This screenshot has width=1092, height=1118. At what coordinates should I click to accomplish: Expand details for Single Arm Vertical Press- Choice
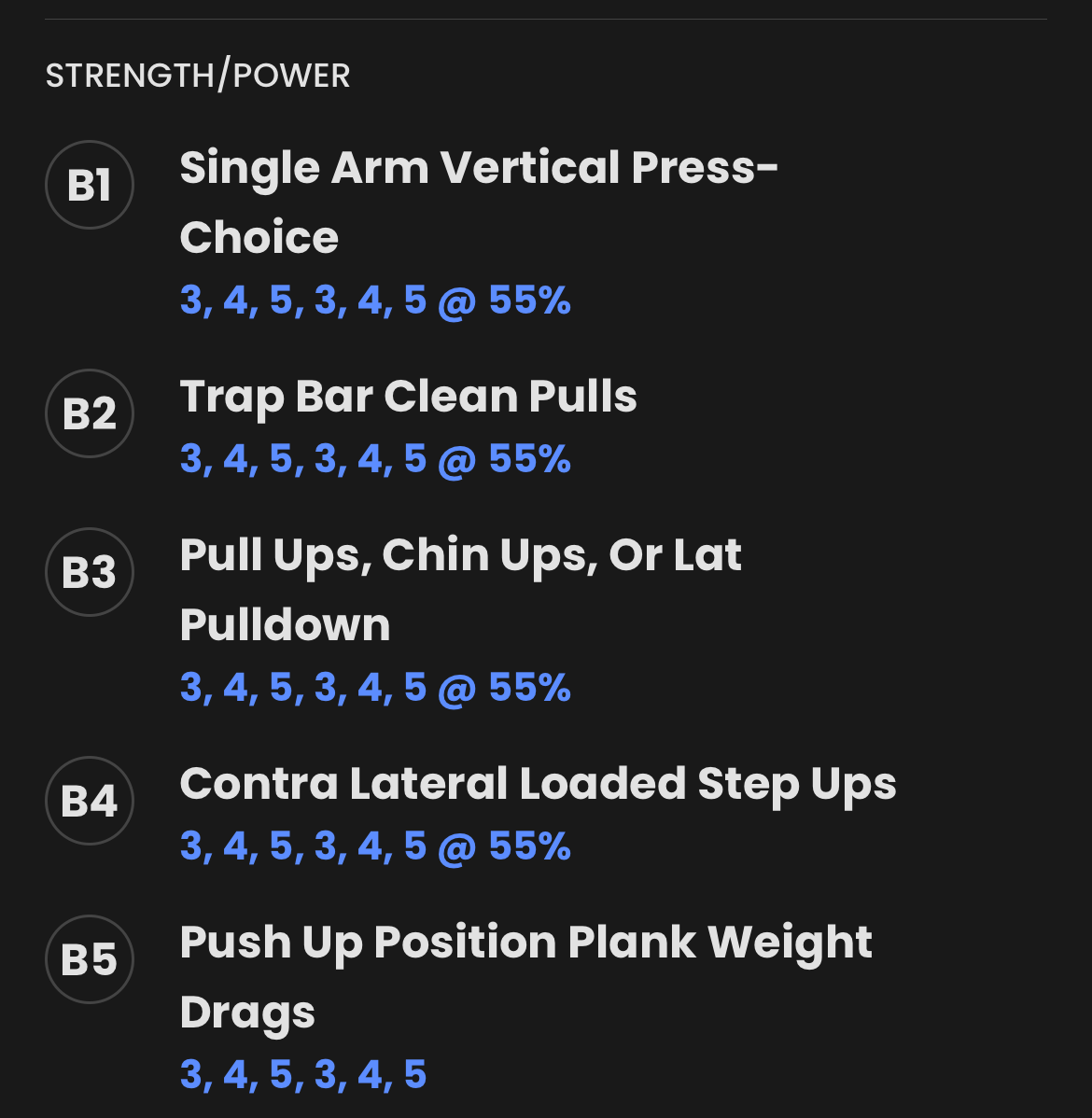(479, 201)
